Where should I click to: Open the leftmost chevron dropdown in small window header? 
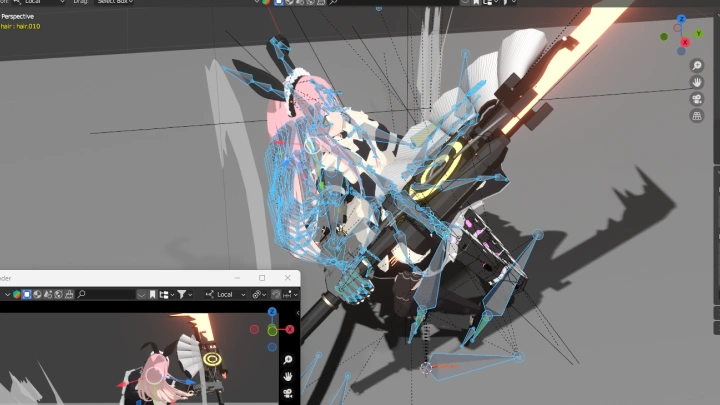coord(7,294)
